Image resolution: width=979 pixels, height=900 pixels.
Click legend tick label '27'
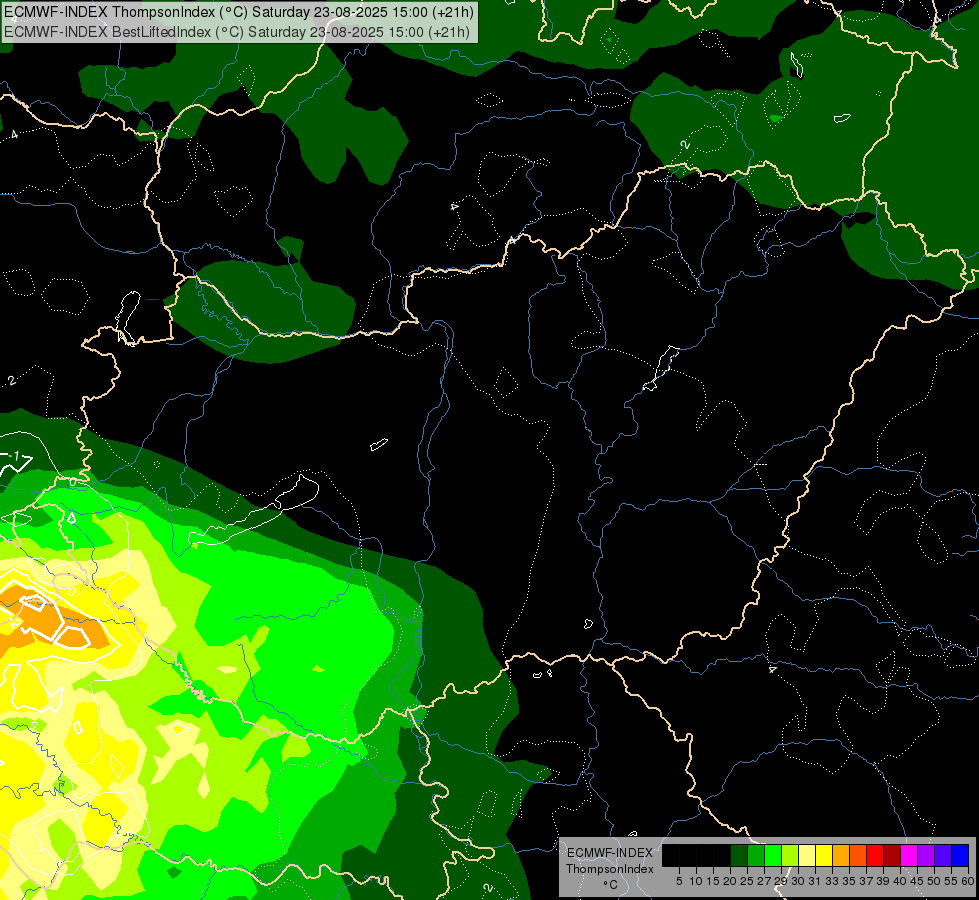[x=764, y=881]
